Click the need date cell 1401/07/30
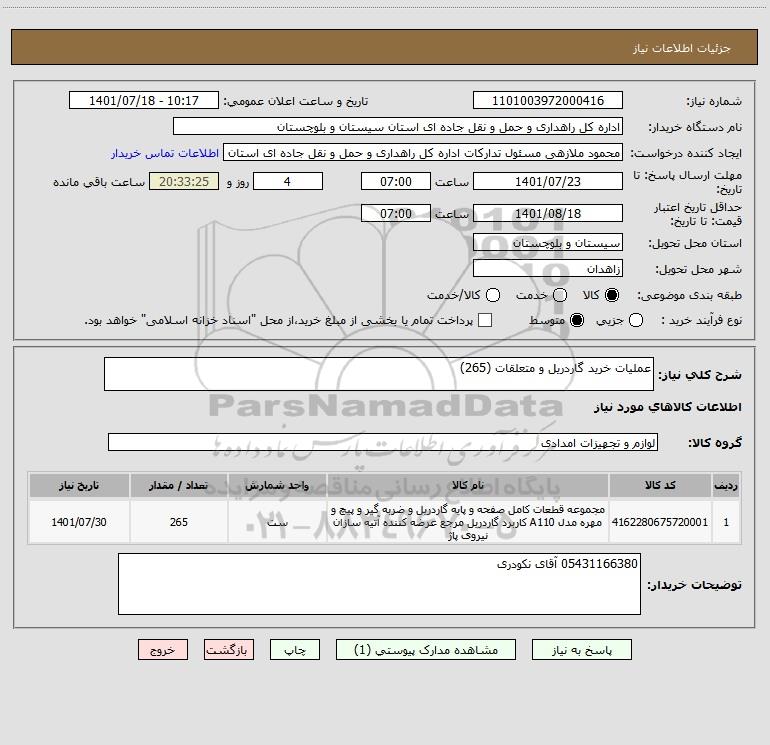Viewport: 770px width, 745px height. pyautogui.click(x=79, y=522)
